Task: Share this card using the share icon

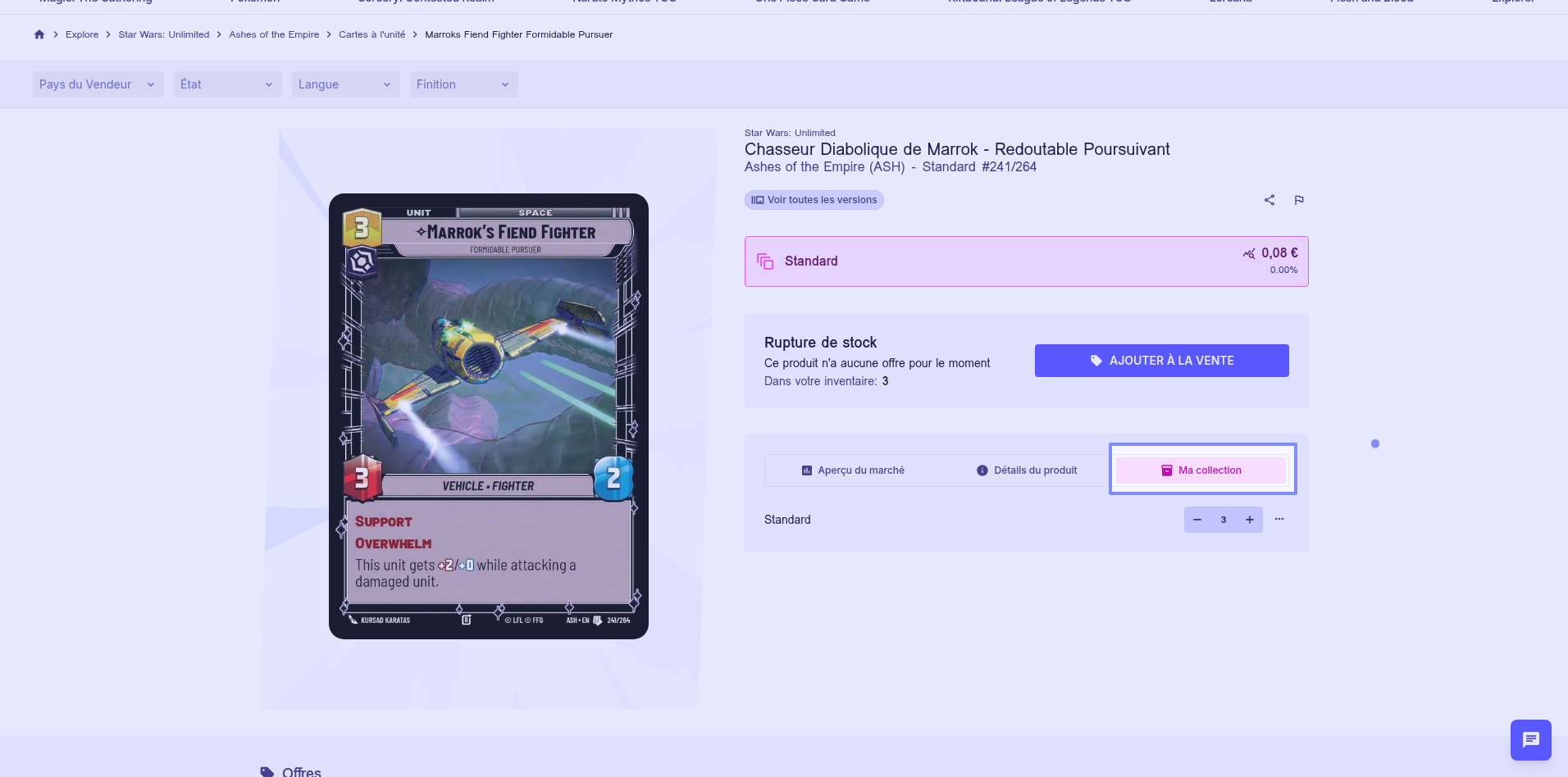Action: (1269, 200)
